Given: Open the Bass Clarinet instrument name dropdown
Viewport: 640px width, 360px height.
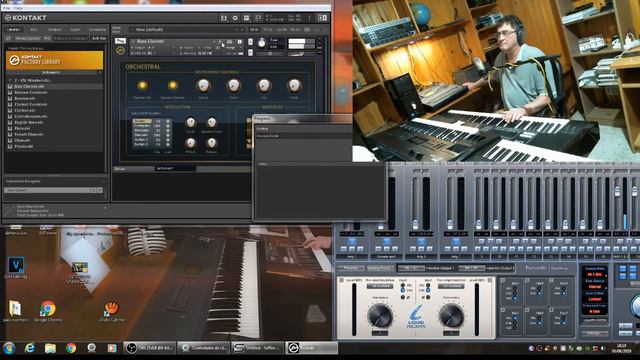Looking at the screenshot, I should click(133, 41).
